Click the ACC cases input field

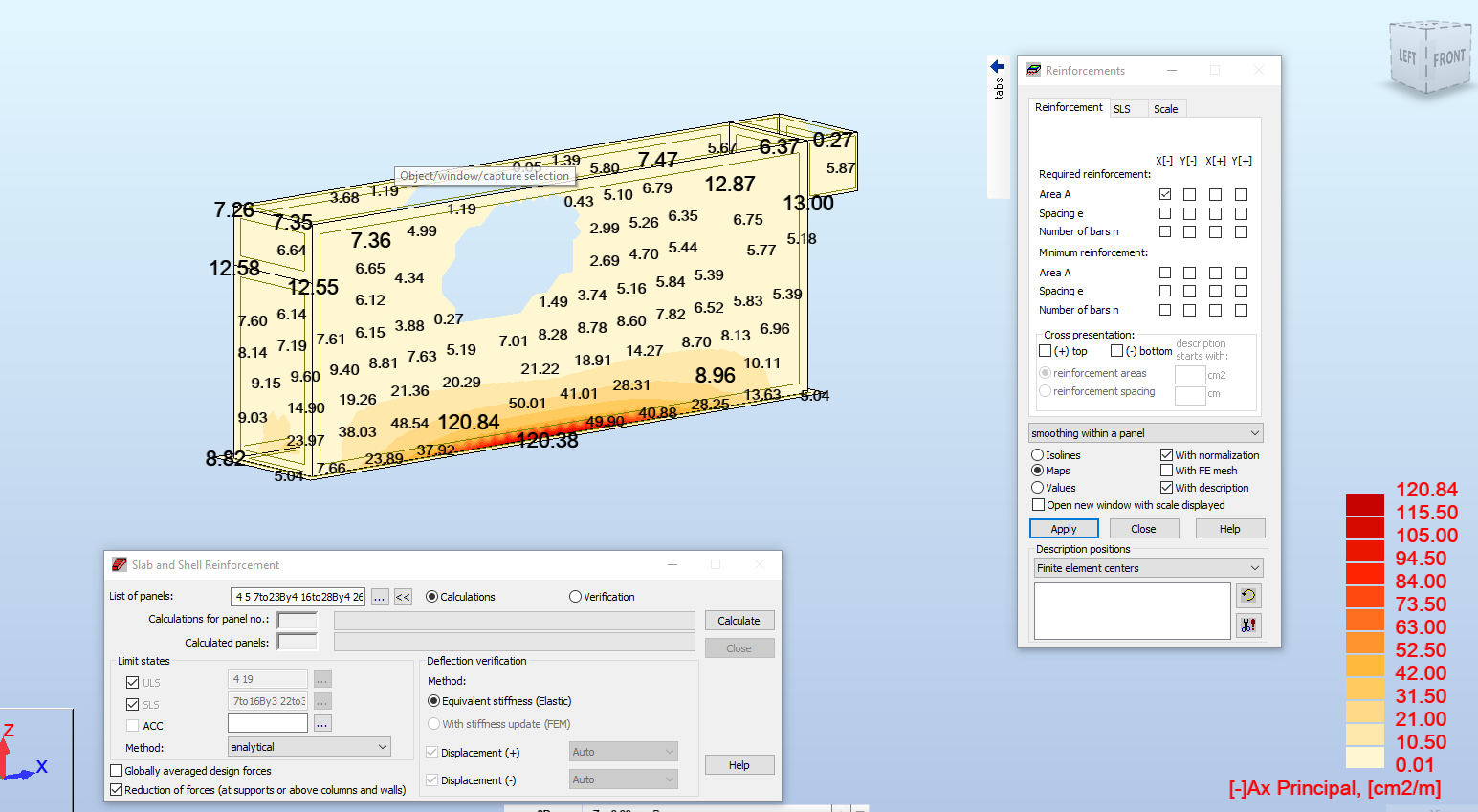click(268, 724)
